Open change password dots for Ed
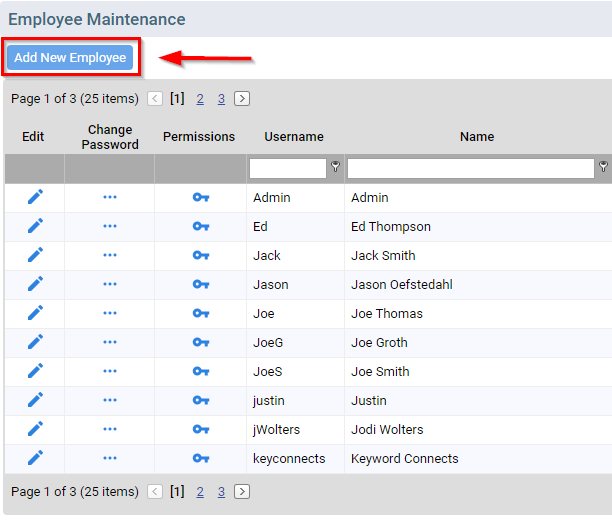 point(110,226)
